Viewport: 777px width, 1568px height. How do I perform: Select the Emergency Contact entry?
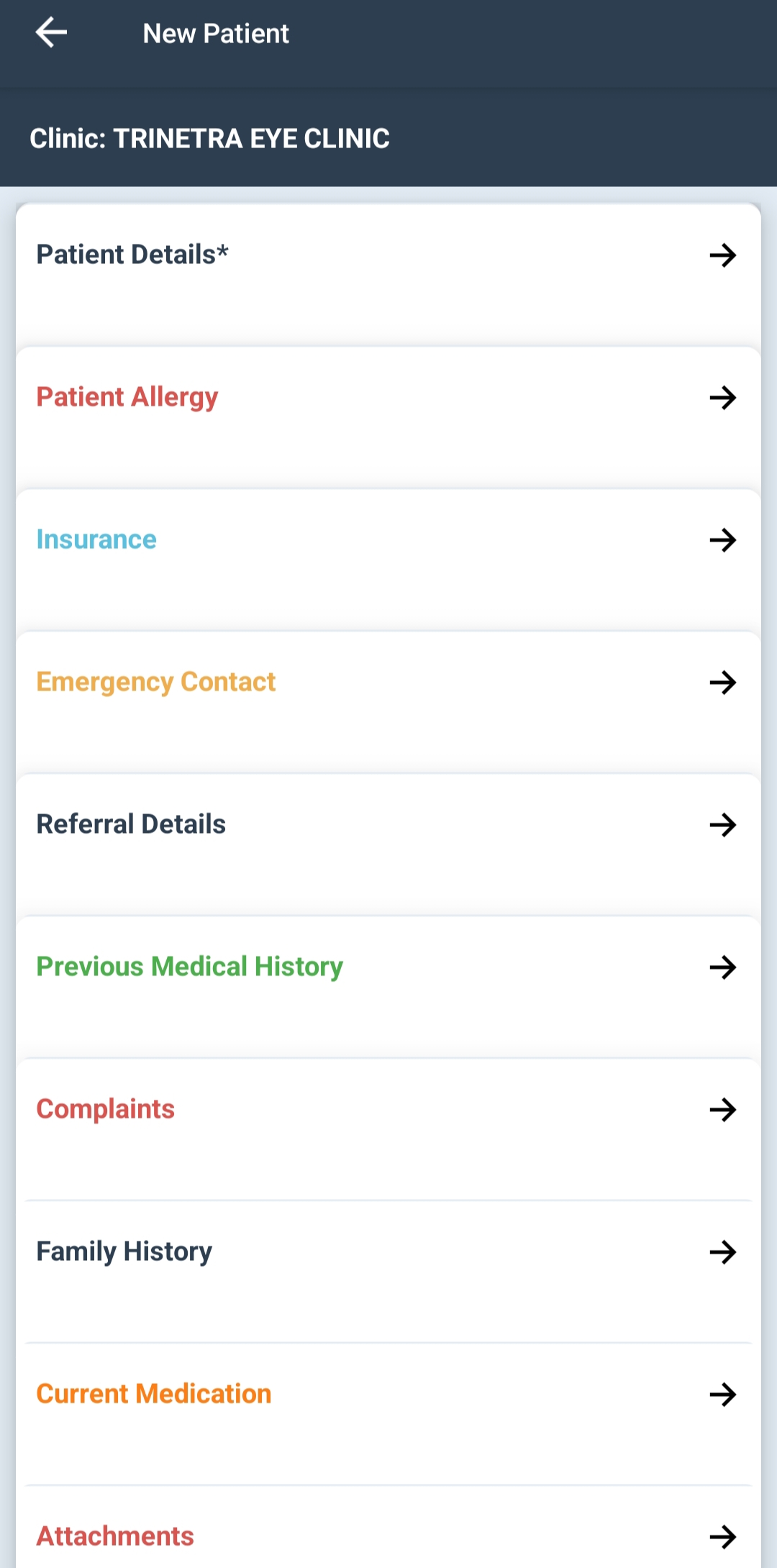[156, 682]
